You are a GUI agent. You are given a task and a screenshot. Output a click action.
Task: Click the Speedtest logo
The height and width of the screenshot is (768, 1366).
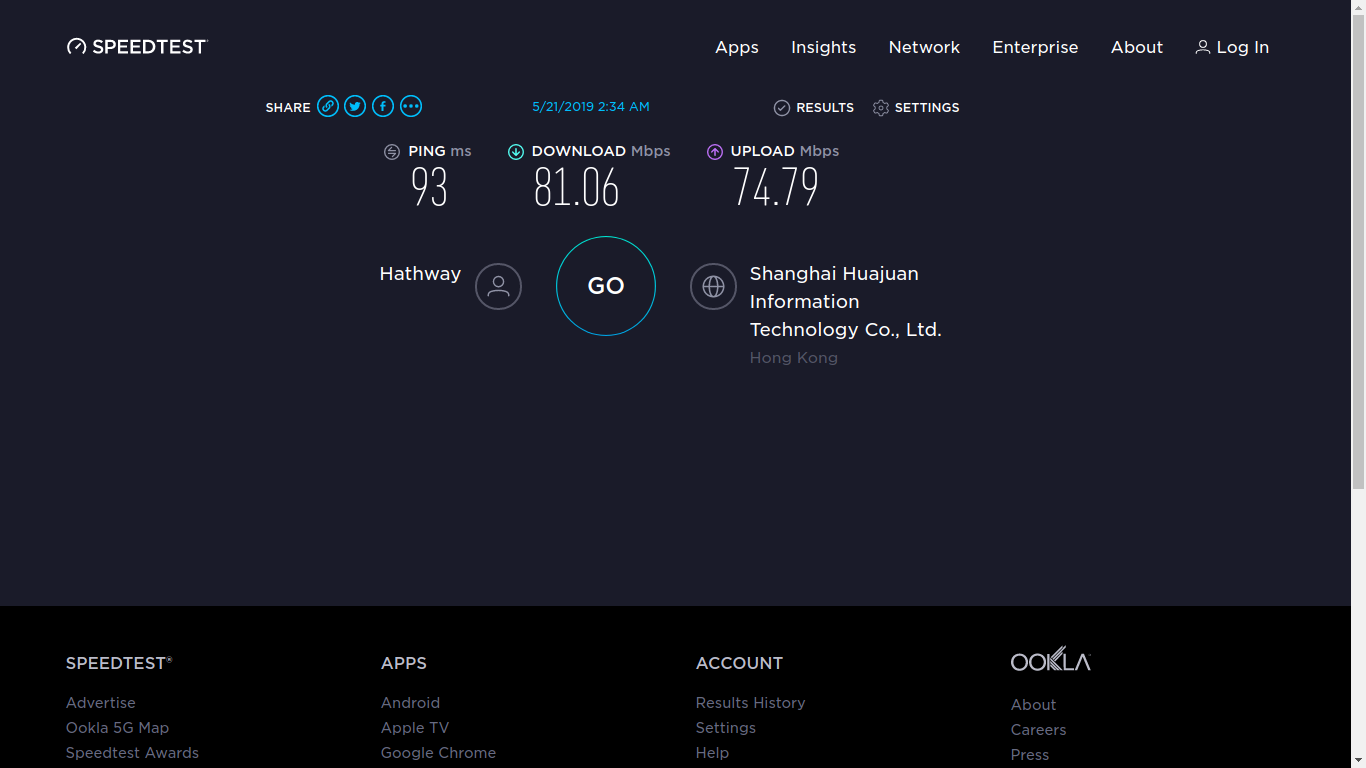point(137,47)
